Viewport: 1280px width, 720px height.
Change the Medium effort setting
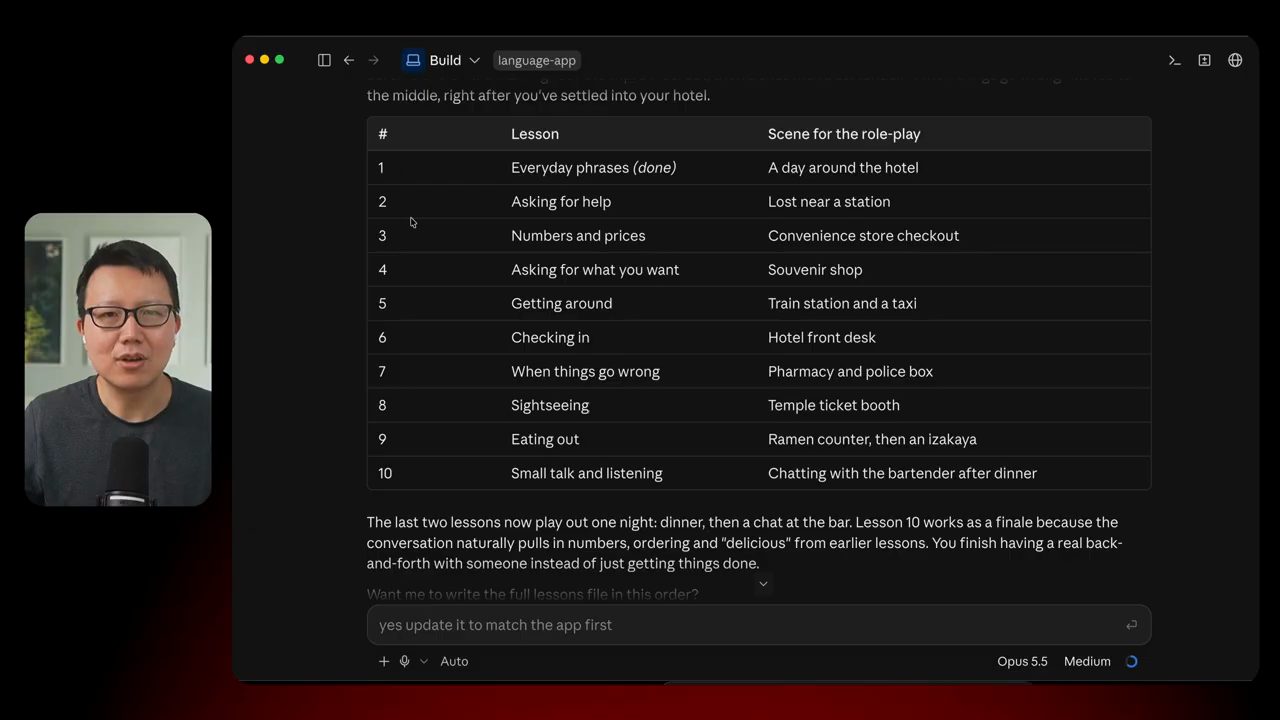[1087, 661]
